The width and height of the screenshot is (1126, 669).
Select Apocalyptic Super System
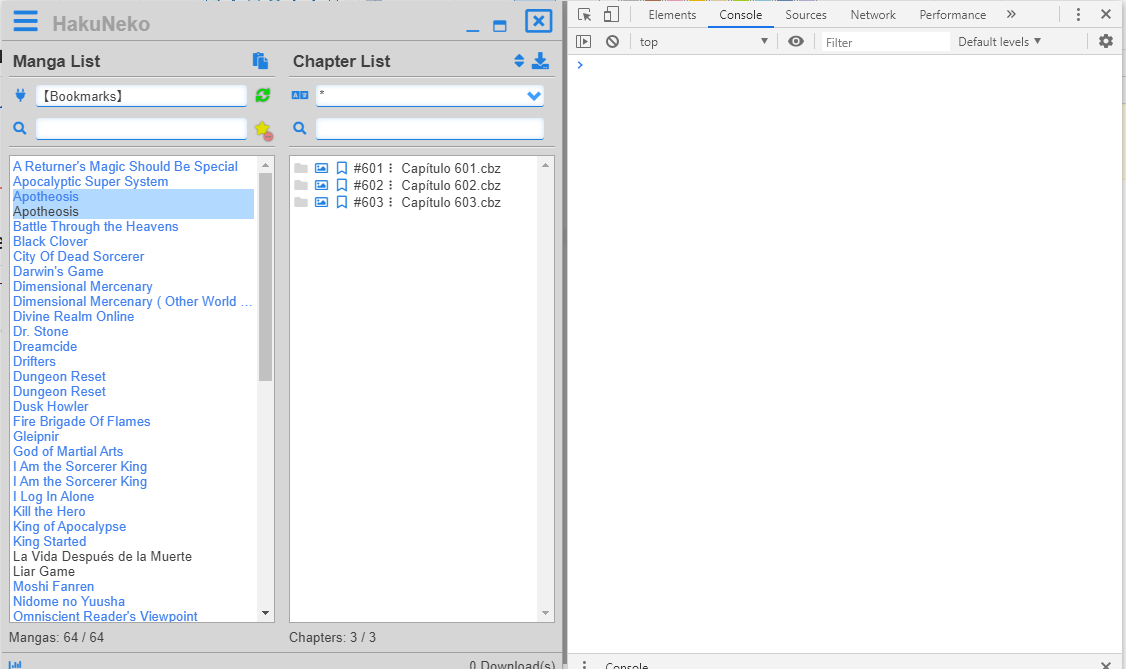click(x=90, y=182)
